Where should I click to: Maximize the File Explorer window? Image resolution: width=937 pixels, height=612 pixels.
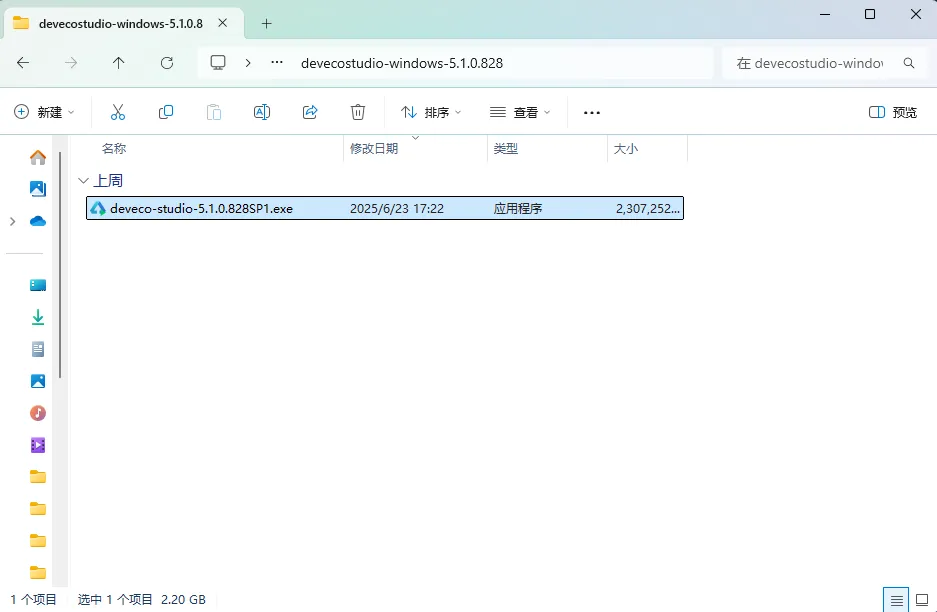[x=870, y=14]
